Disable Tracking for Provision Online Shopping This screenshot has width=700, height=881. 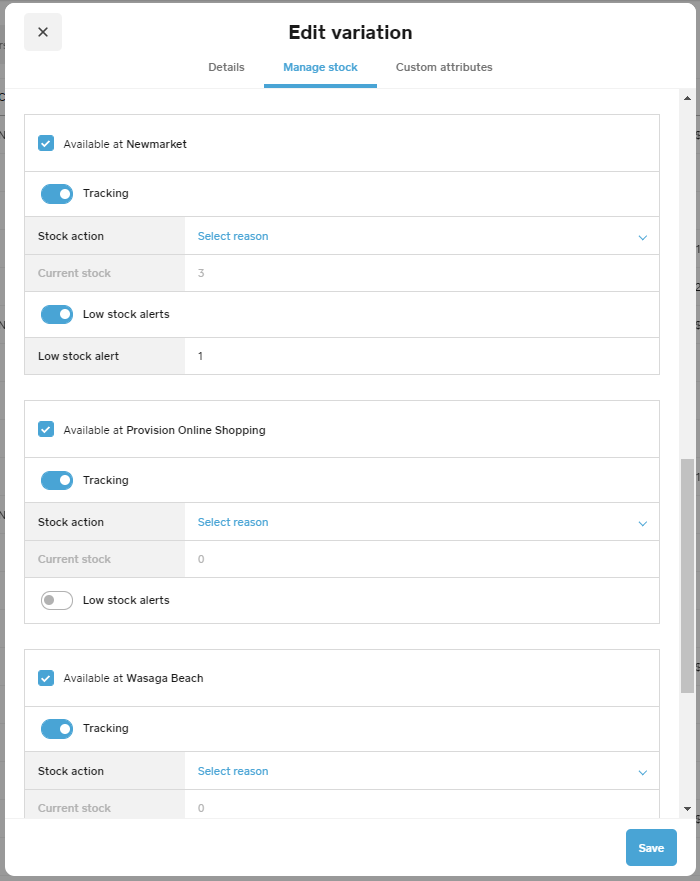57,480
